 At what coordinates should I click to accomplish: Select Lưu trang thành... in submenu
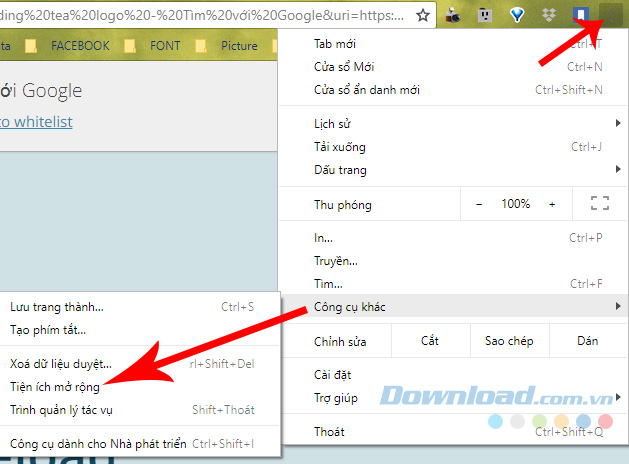coord(139,307)
